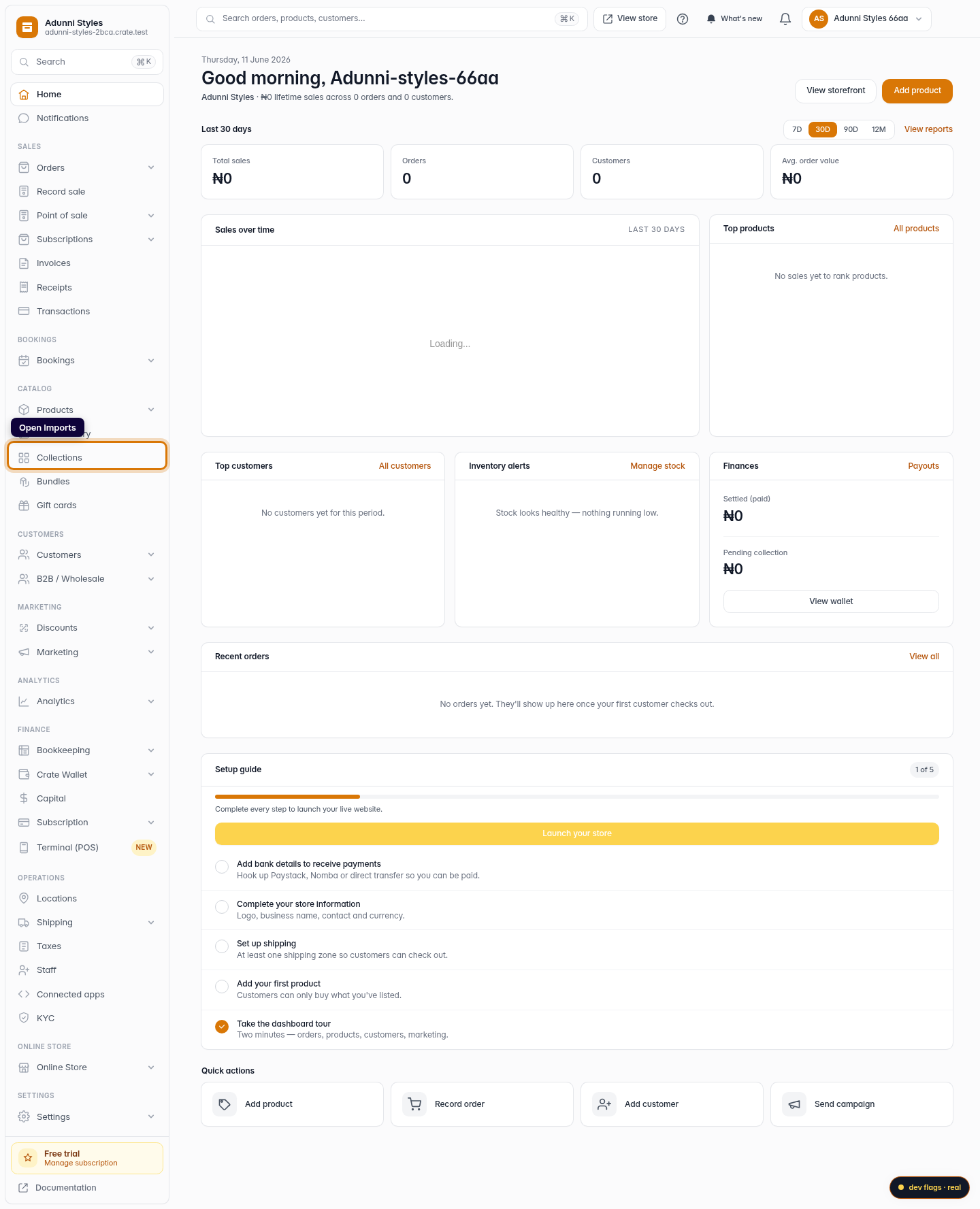Select the 90D period tab
980x1209 pixels.
click(851, 129)
